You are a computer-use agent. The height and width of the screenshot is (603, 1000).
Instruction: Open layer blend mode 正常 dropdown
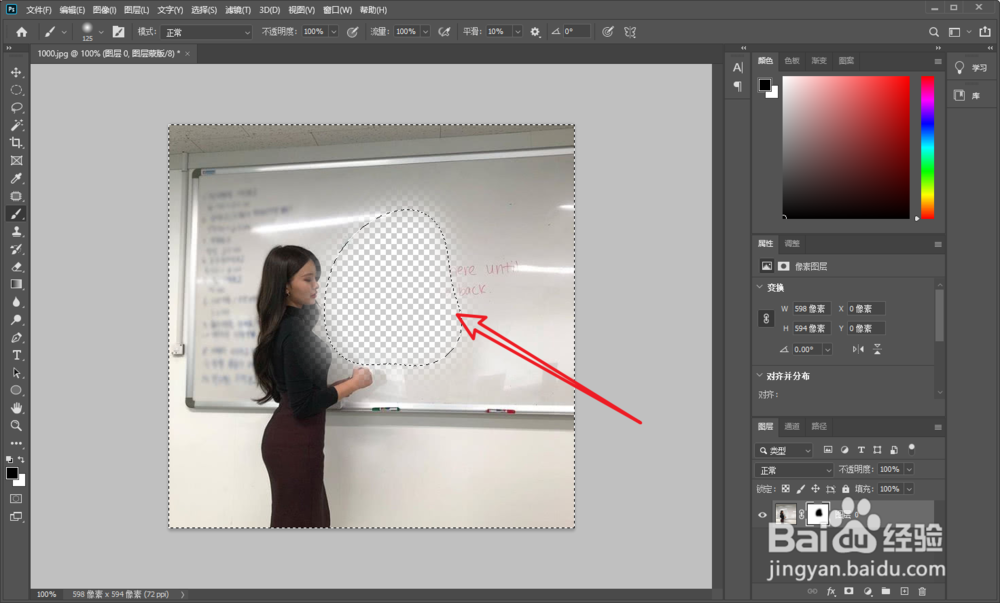point(794,470)
